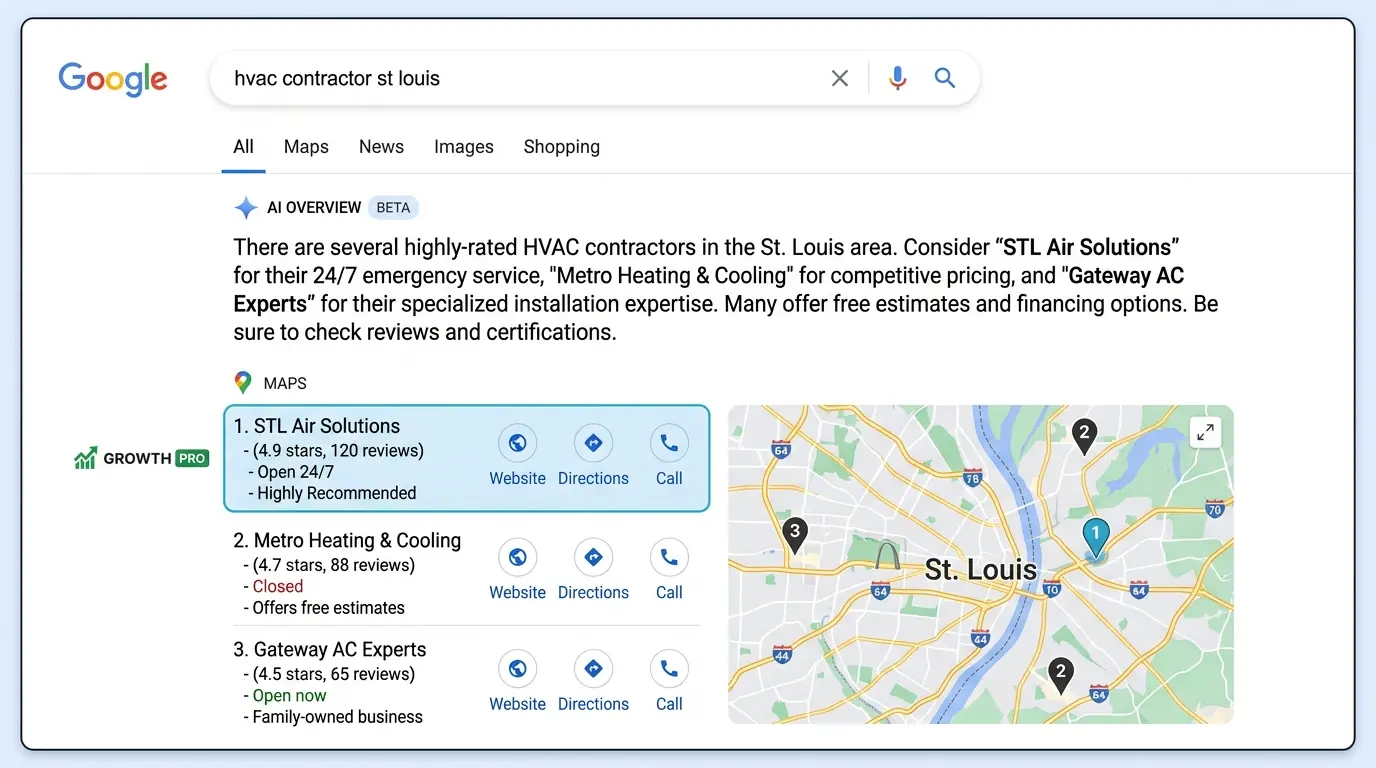This screenshot has width=1376, height=768.
Task: Expand the map to full screen
Action: 1206,432
